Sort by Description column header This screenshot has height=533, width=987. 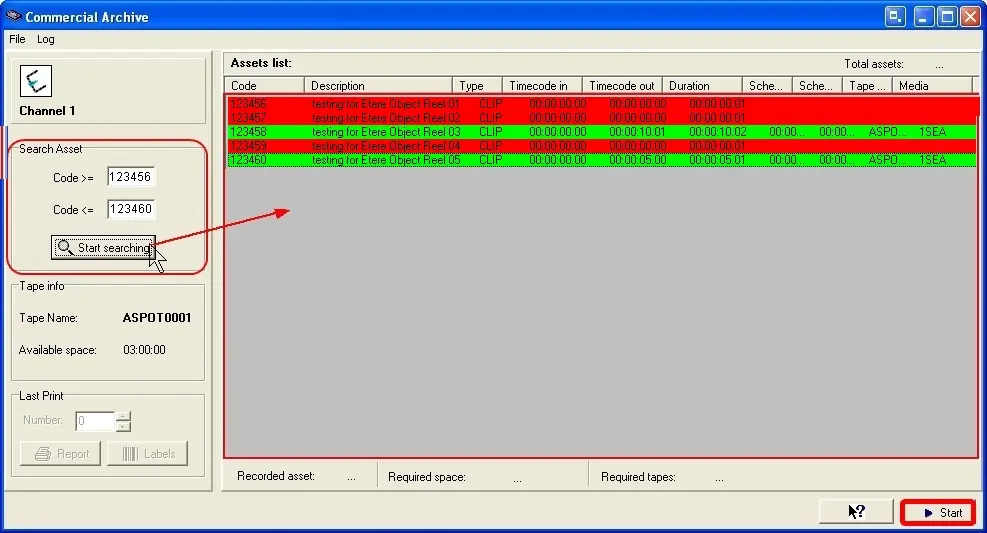tap(378, 86)
